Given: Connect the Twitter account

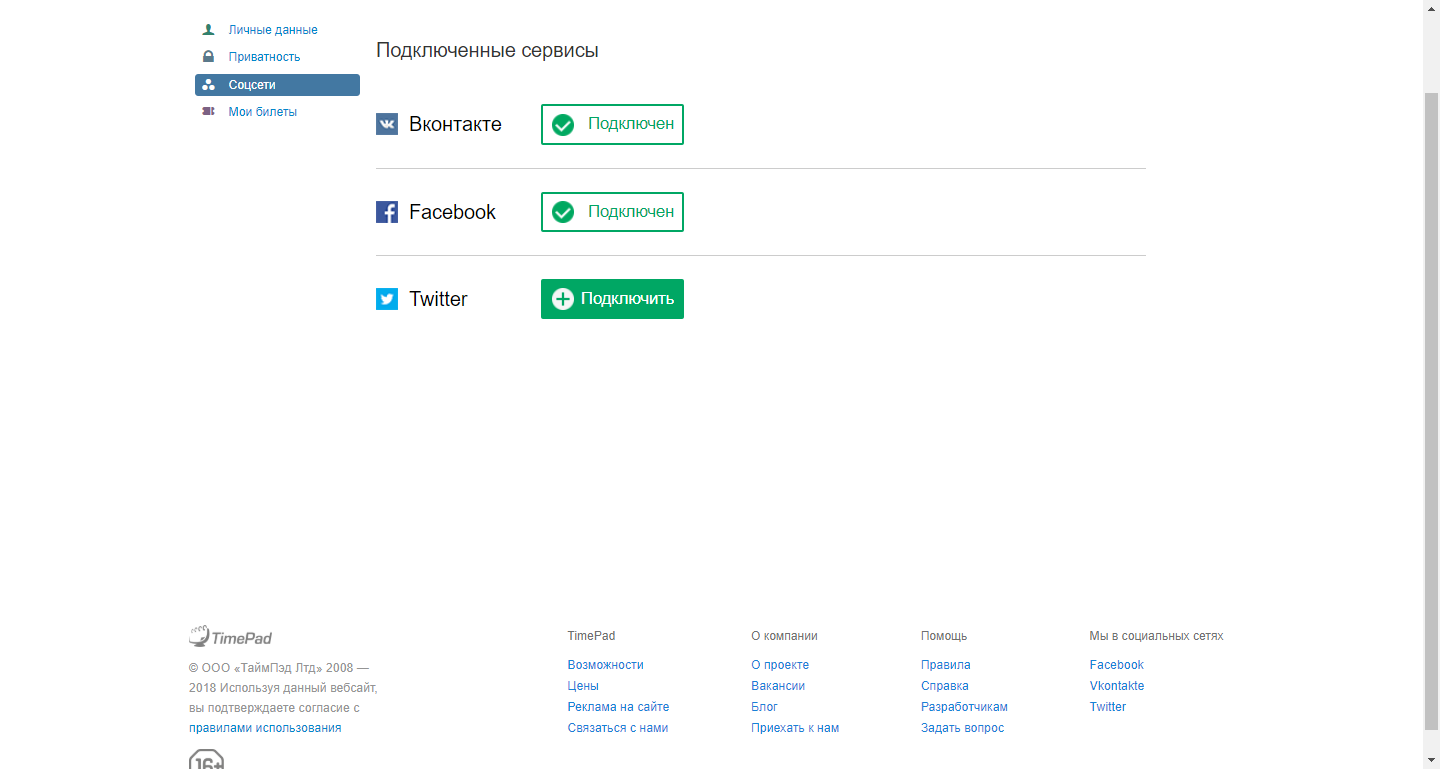Looking at the screenshot, I should tap(612, 298).
